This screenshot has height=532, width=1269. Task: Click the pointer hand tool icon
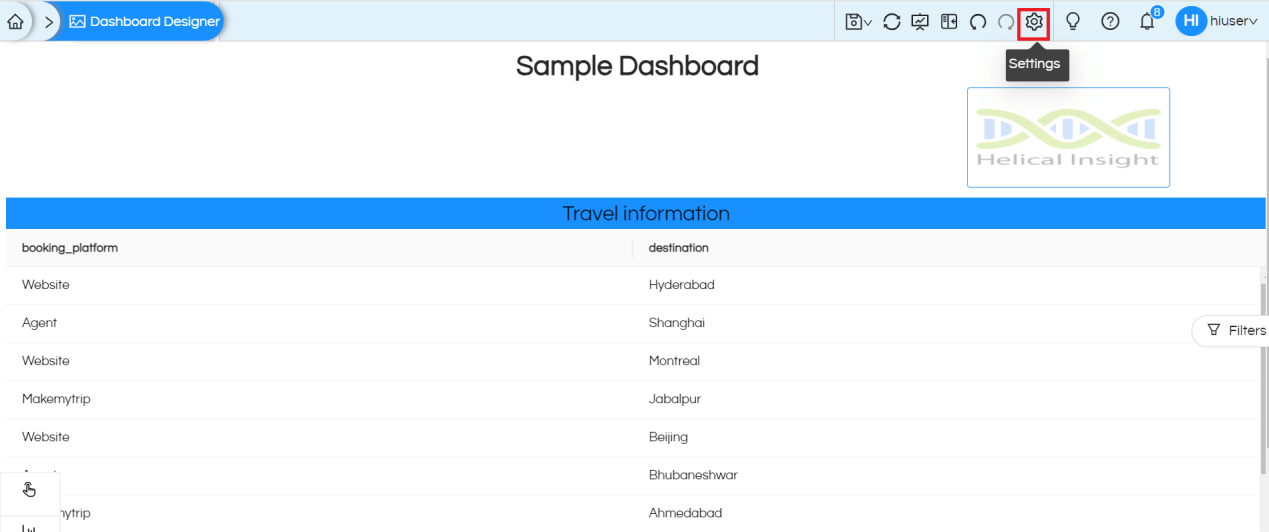[29, 489]
